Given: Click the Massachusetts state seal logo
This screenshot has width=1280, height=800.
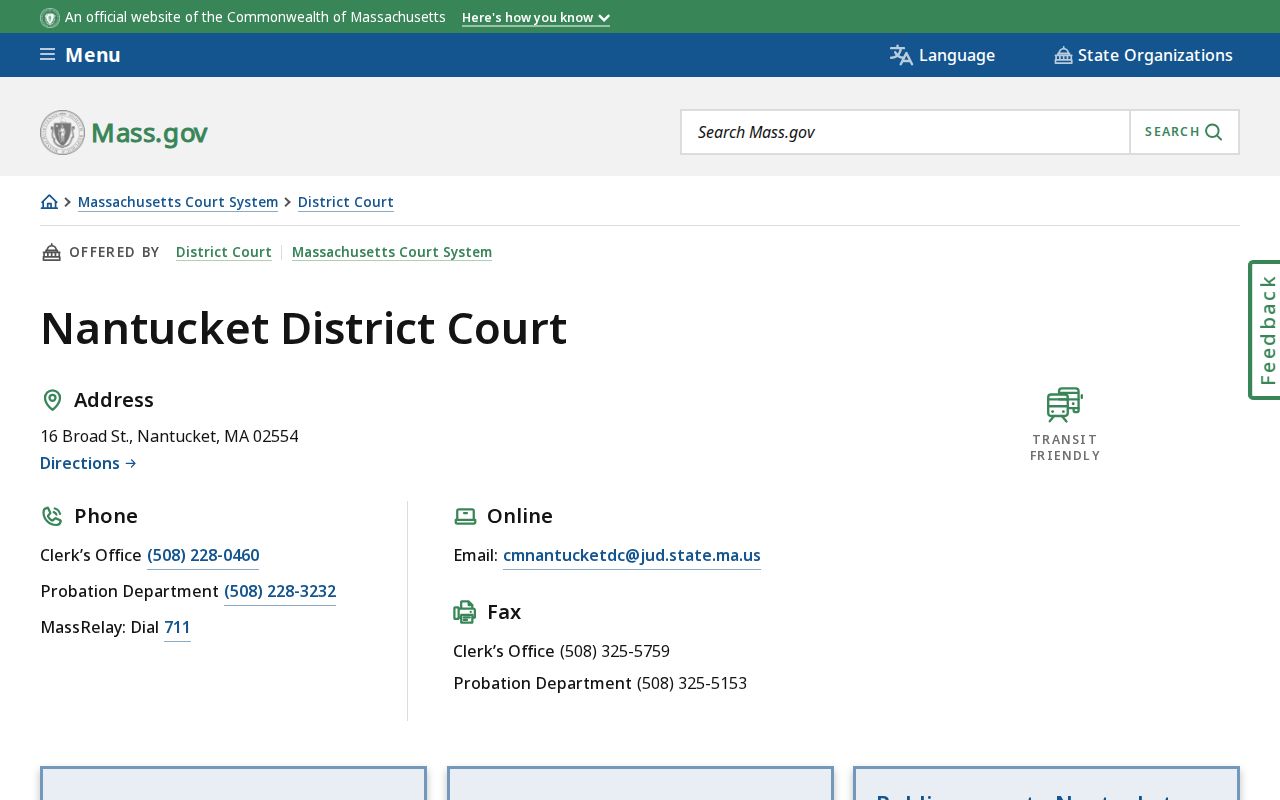Looking at the screenshot, I should [62, 132].
